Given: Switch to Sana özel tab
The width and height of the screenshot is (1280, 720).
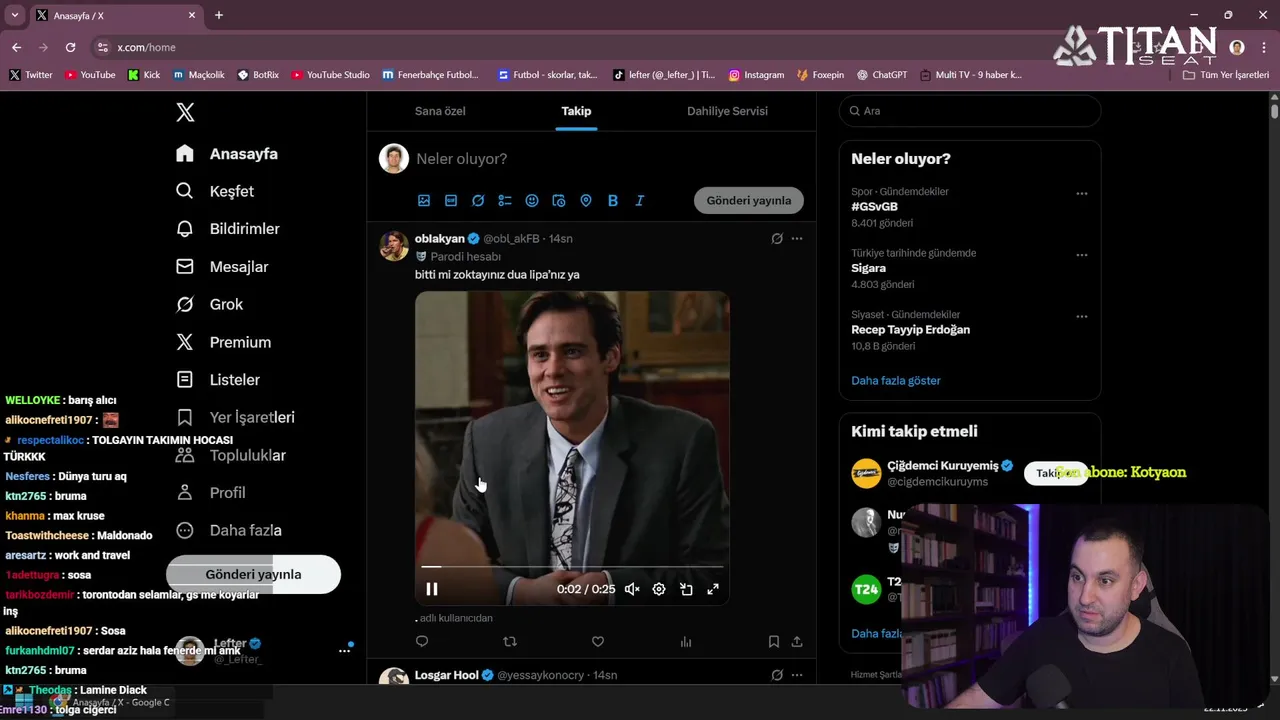Looking at the screenshot, I should [440, 111].
